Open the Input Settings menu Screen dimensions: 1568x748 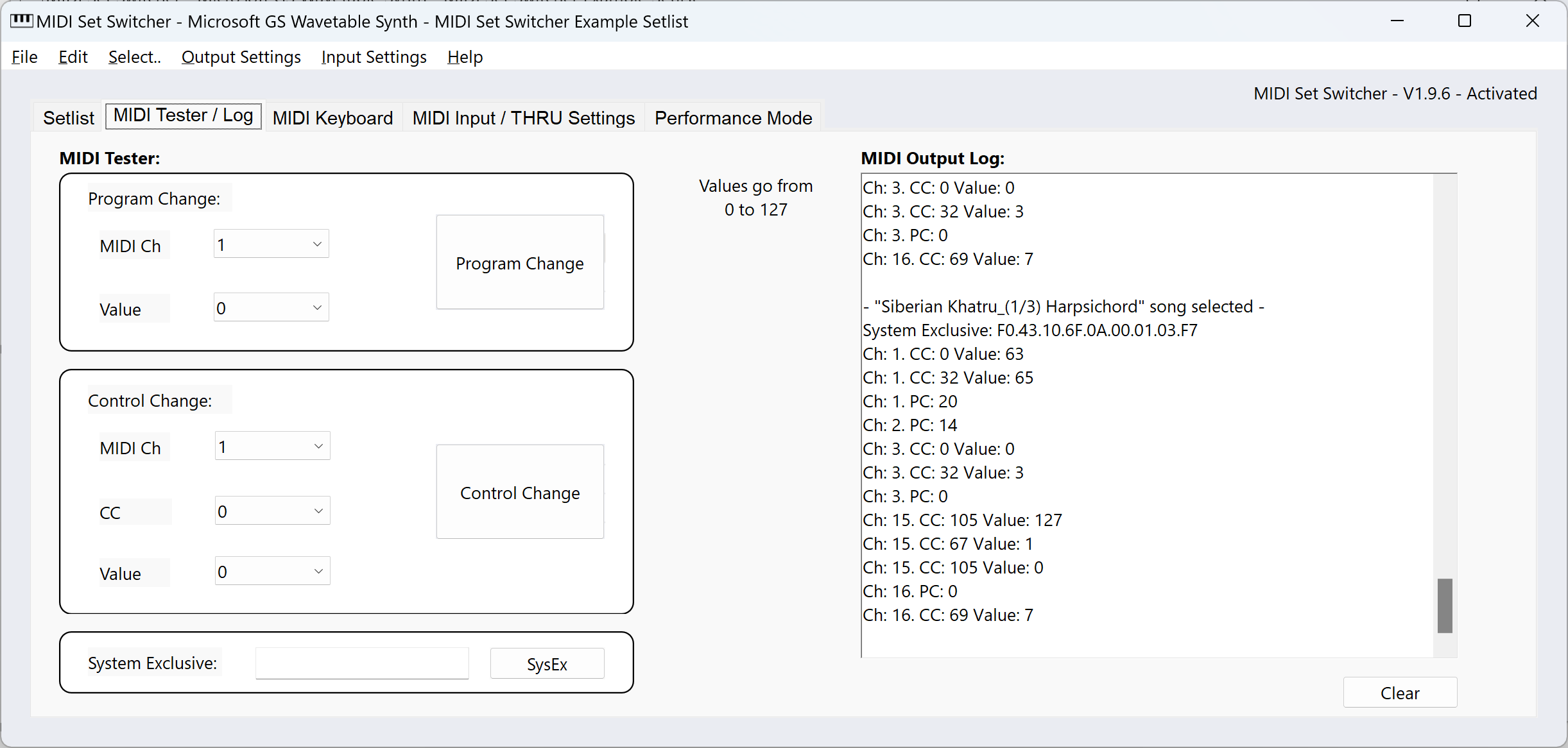[x=374, y=57]
